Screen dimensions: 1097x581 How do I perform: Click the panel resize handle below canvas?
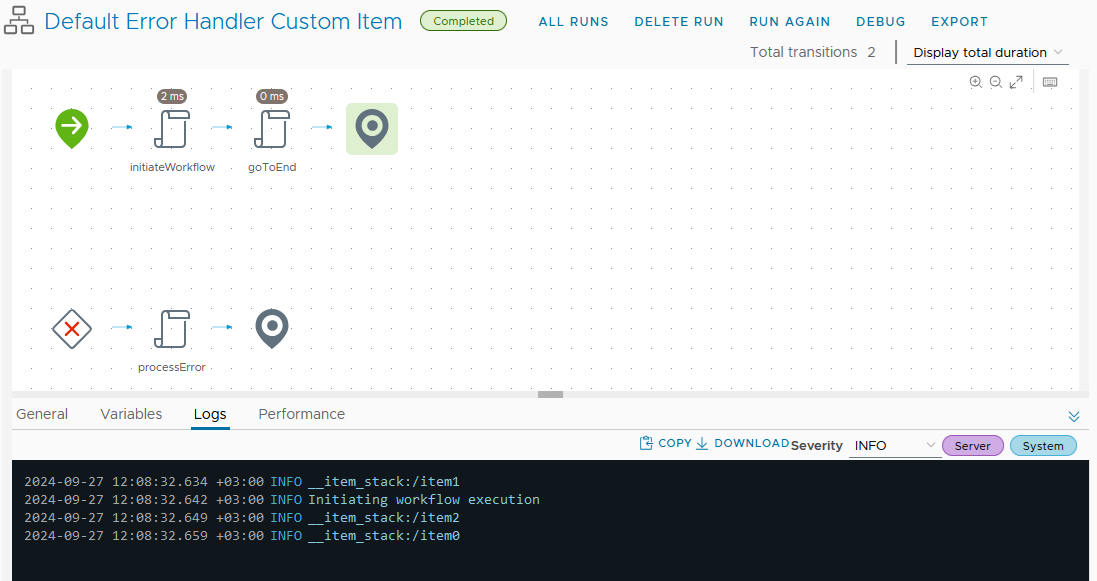(551, 394)
